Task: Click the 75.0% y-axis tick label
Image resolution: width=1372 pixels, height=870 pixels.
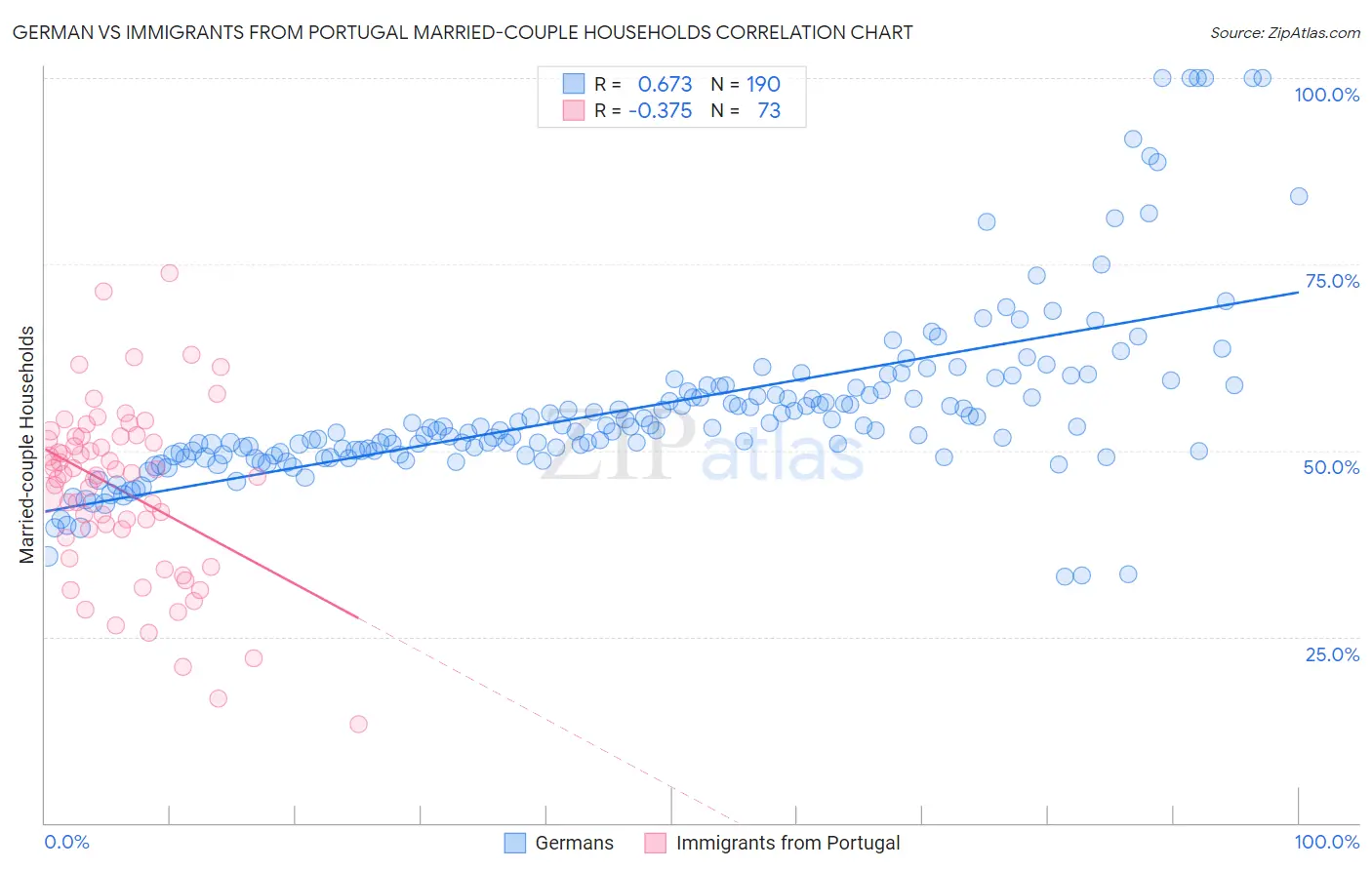Action: [1332, 281]
